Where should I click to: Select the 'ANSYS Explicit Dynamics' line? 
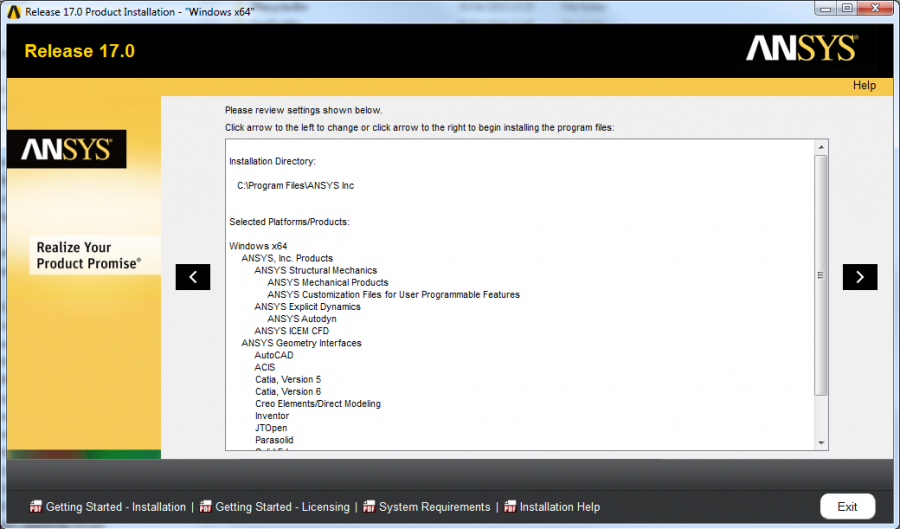[308, 306]
